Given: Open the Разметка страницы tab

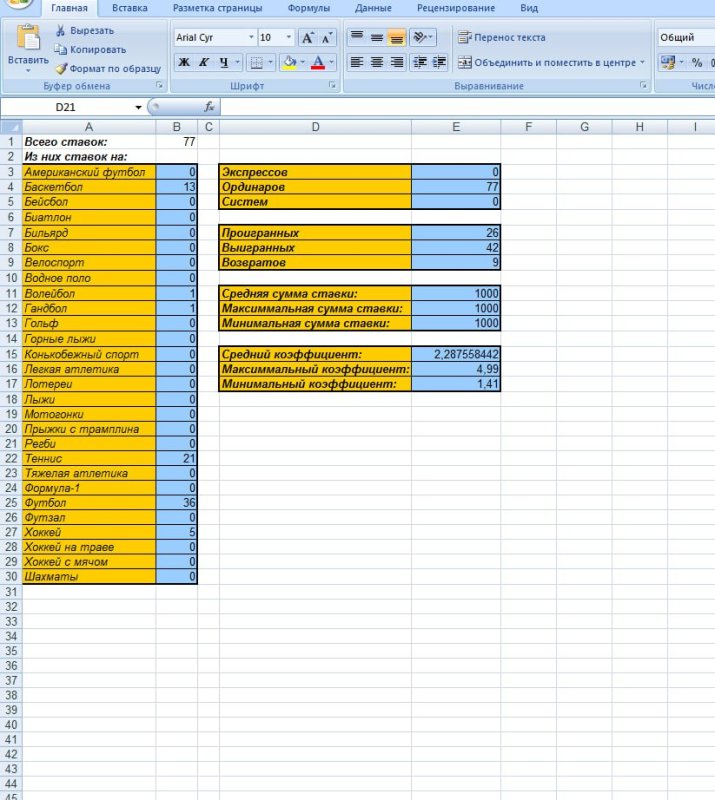Looking at the screenshot, I should pos(217,8).
